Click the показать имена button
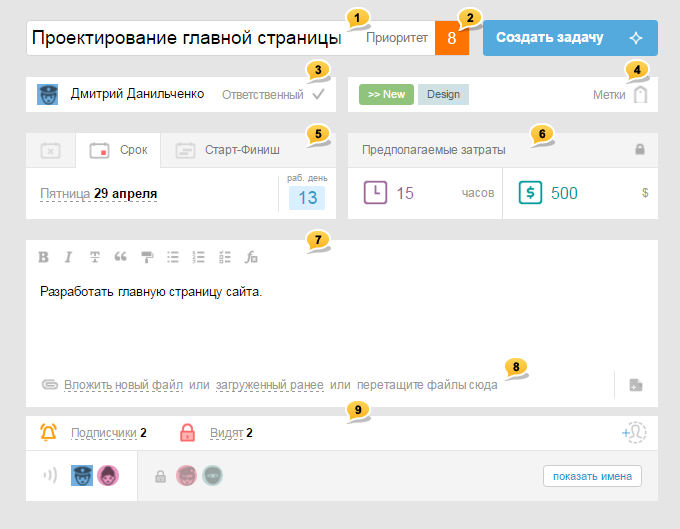Viewport: 680px width, 529px height. click(592, 476)
